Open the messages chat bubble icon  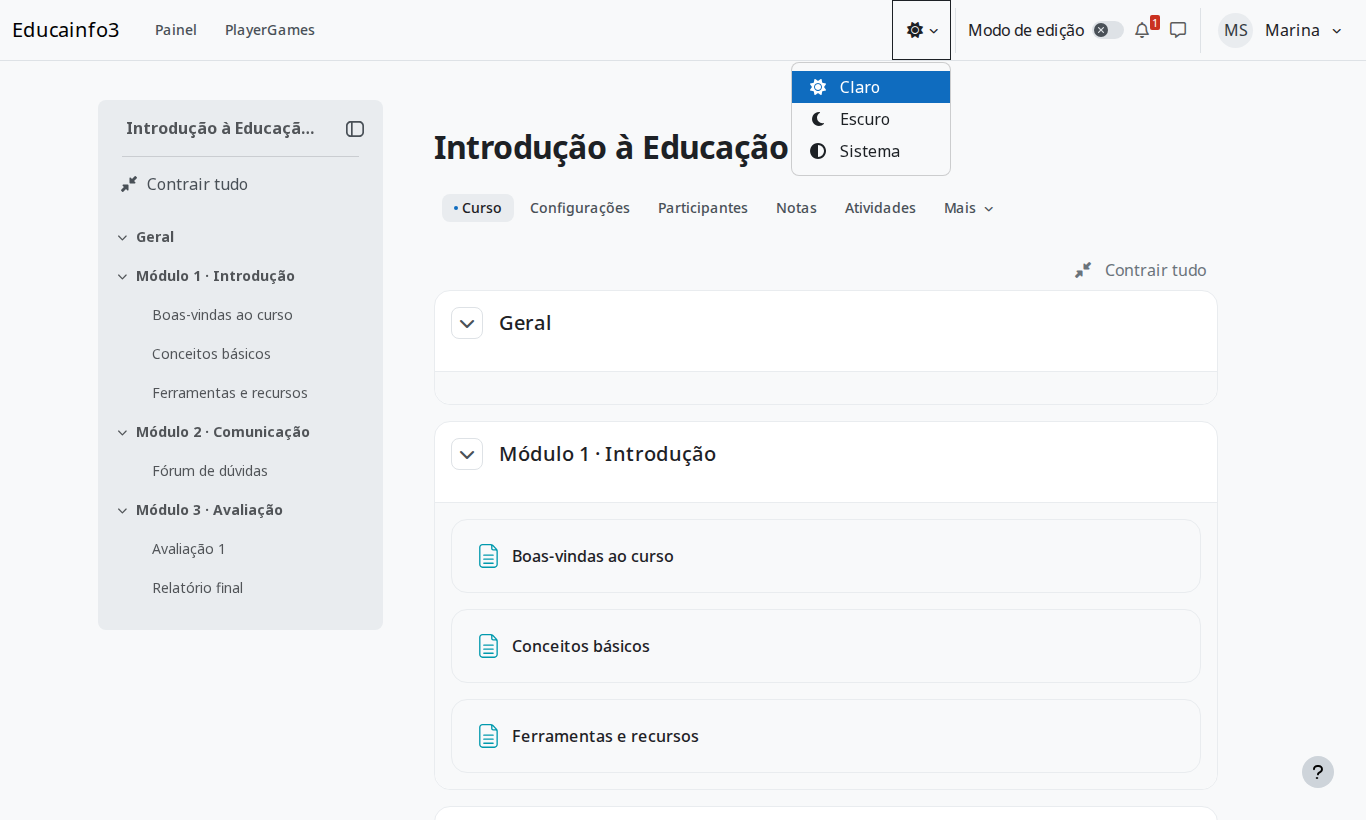coord(1178,30)
